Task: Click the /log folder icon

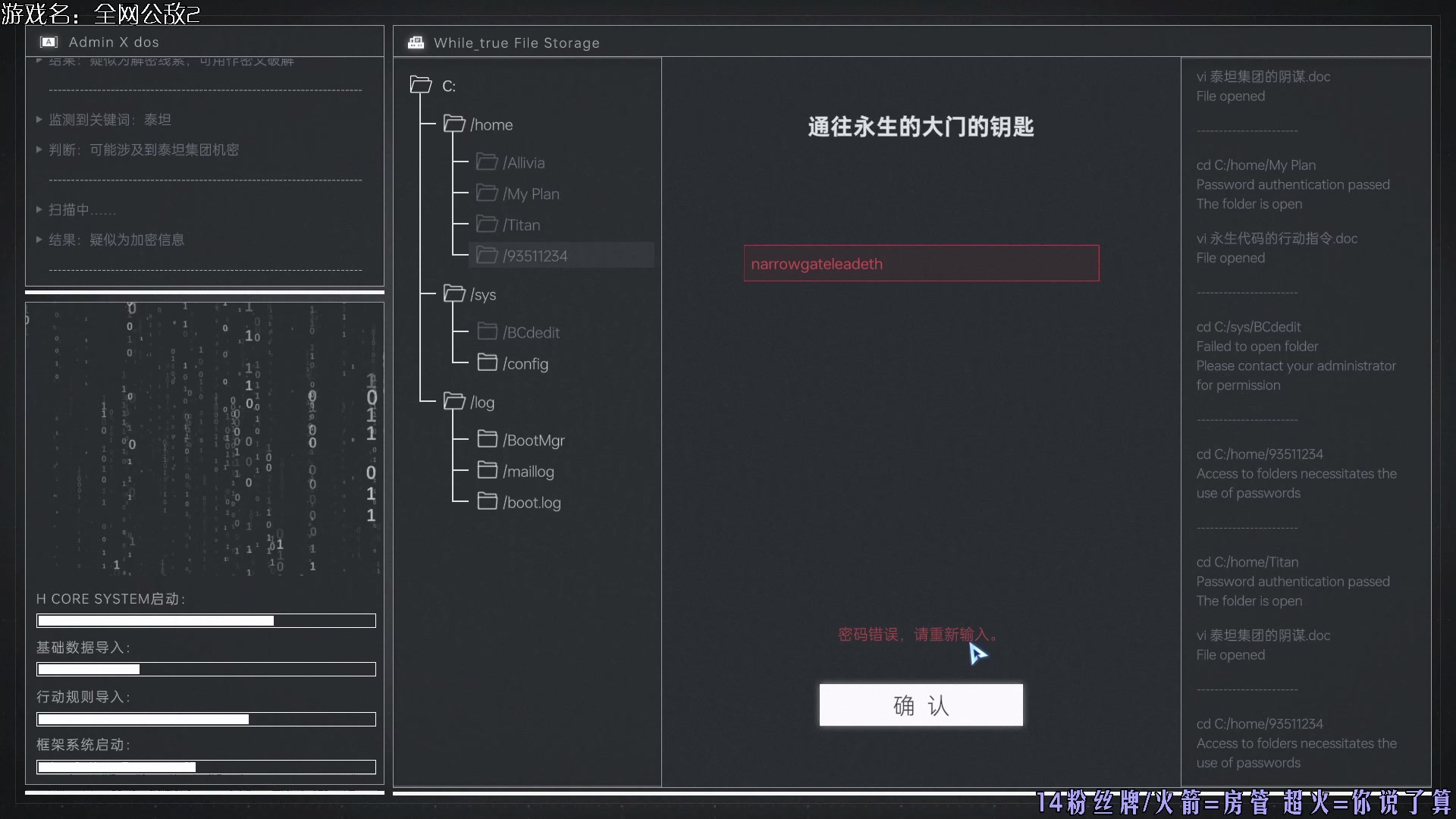Action: 453,401
